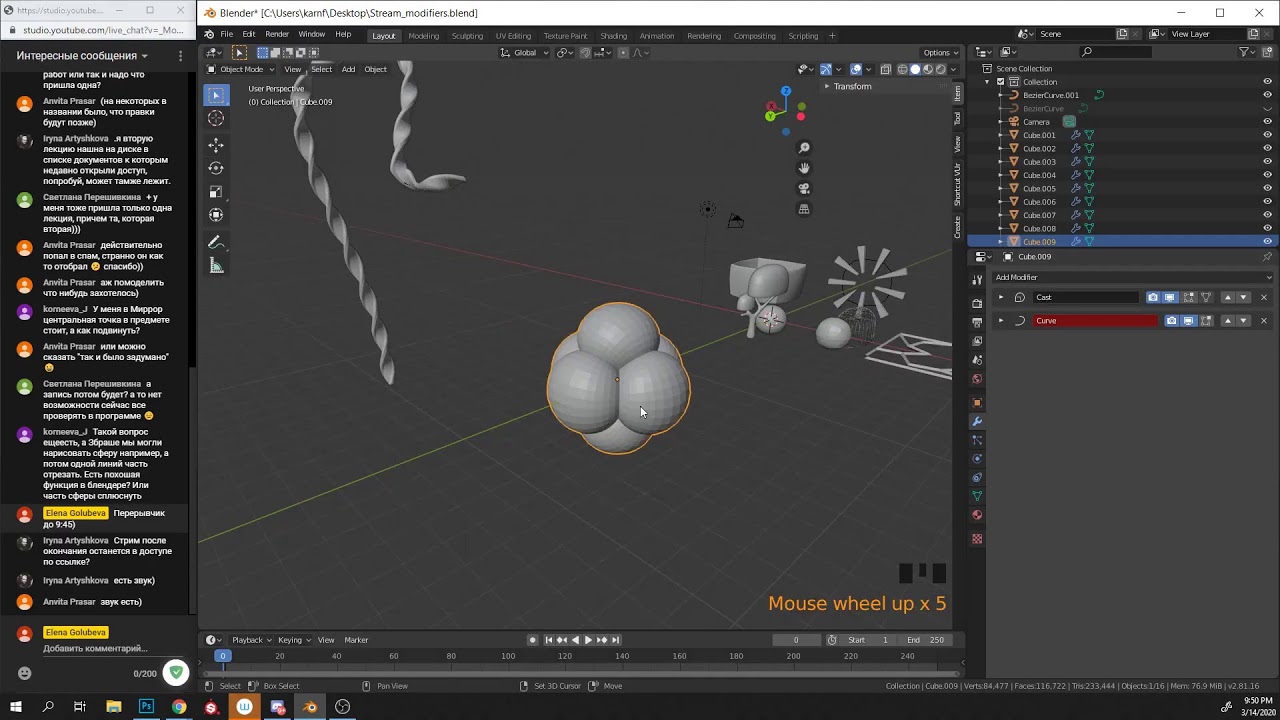Create new collection icon in outliner
The width and height of the screenshot is (1280, 720).
(x=1266, y=52)
